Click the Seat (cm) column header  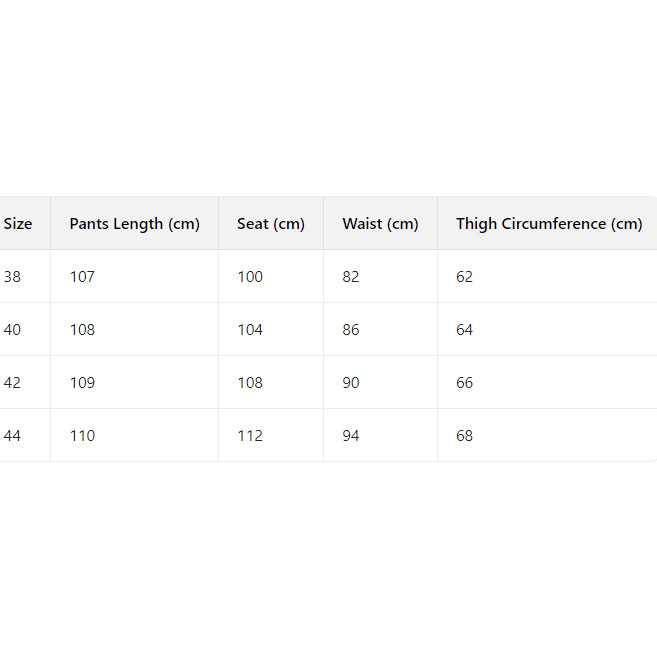[270, 224]
